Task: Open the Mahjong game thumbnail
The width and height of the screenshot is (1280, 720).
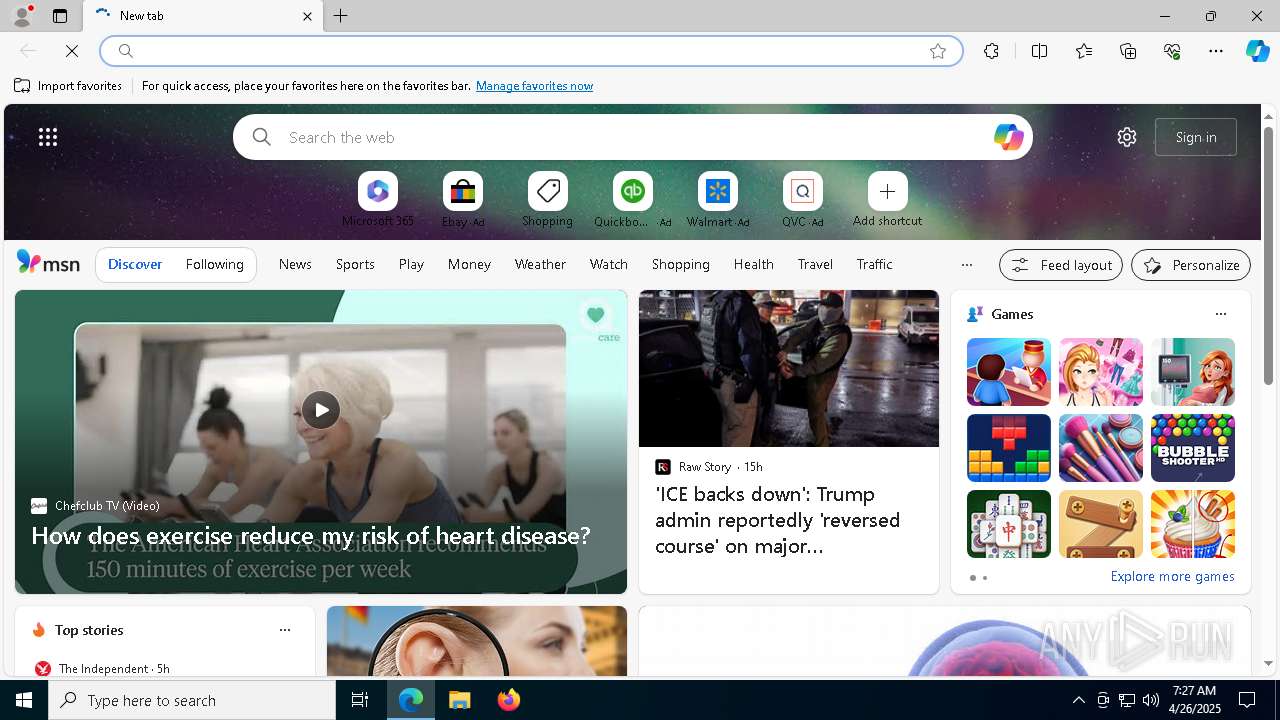Action: pyautogui.click(x=1009, y=524)
